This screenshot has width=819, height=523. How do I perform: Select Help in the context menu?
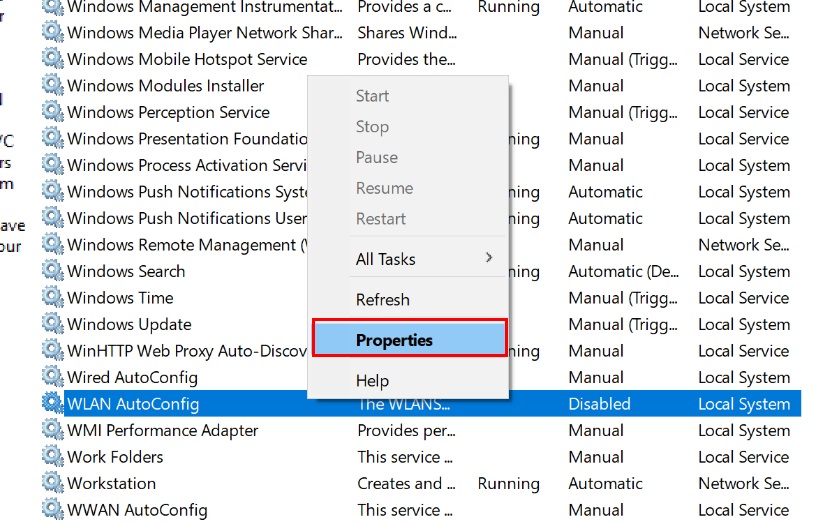click(x=372, y=381)
